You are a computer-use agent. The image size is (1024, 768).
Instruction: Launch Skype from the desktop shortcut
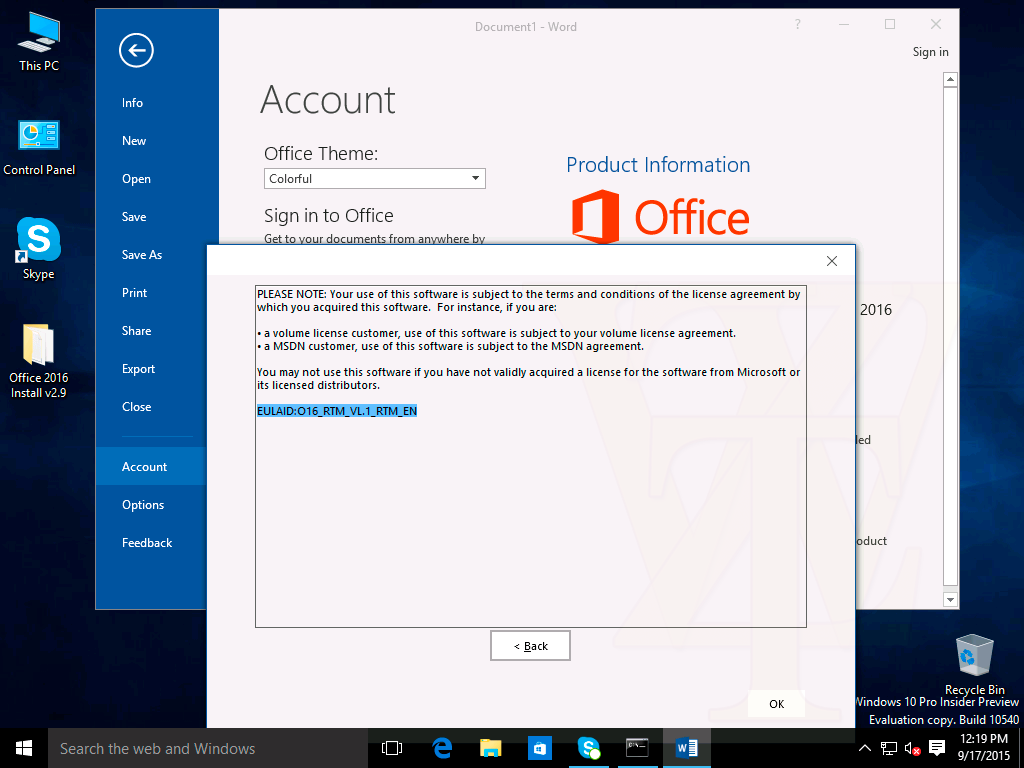point(39,249)
